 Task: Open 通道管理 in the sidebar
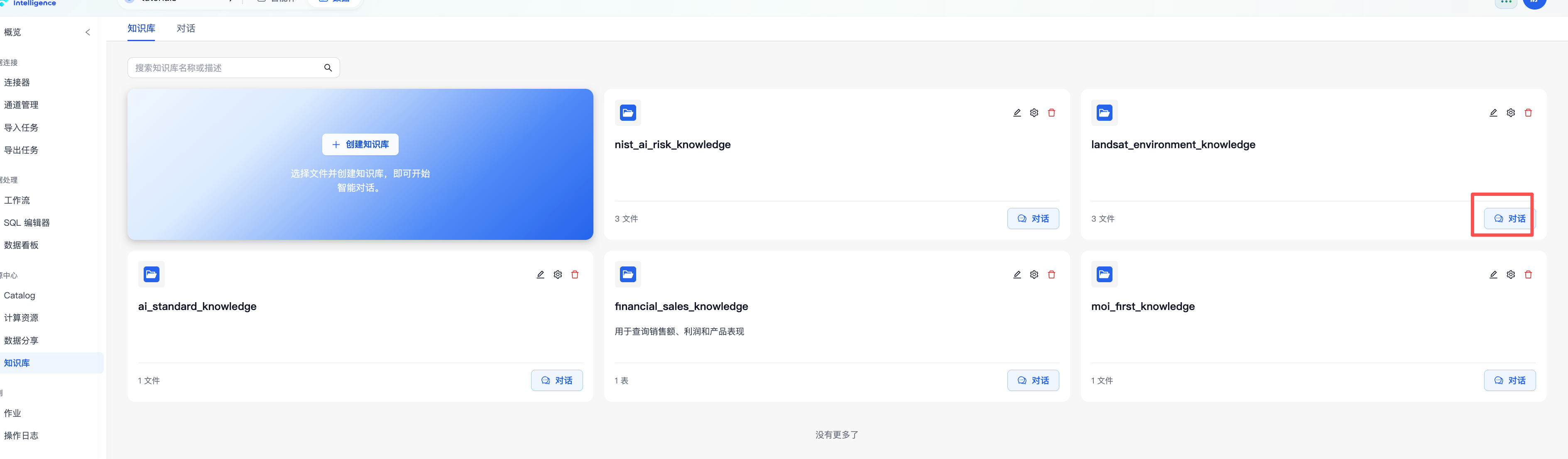(21, 105)
